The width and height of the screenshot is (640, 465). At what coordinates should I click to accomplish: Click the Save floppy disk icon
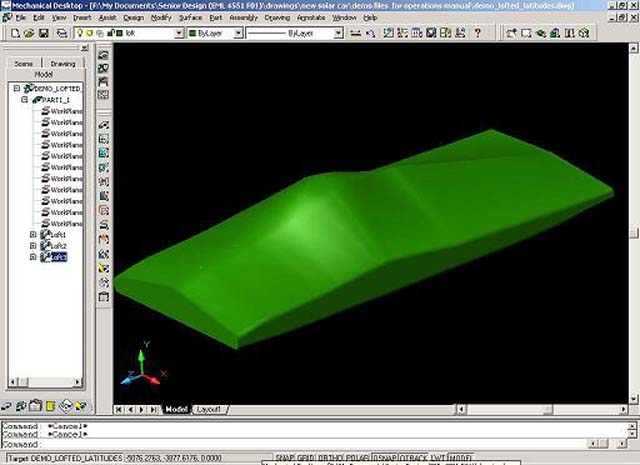coord(44,33)
